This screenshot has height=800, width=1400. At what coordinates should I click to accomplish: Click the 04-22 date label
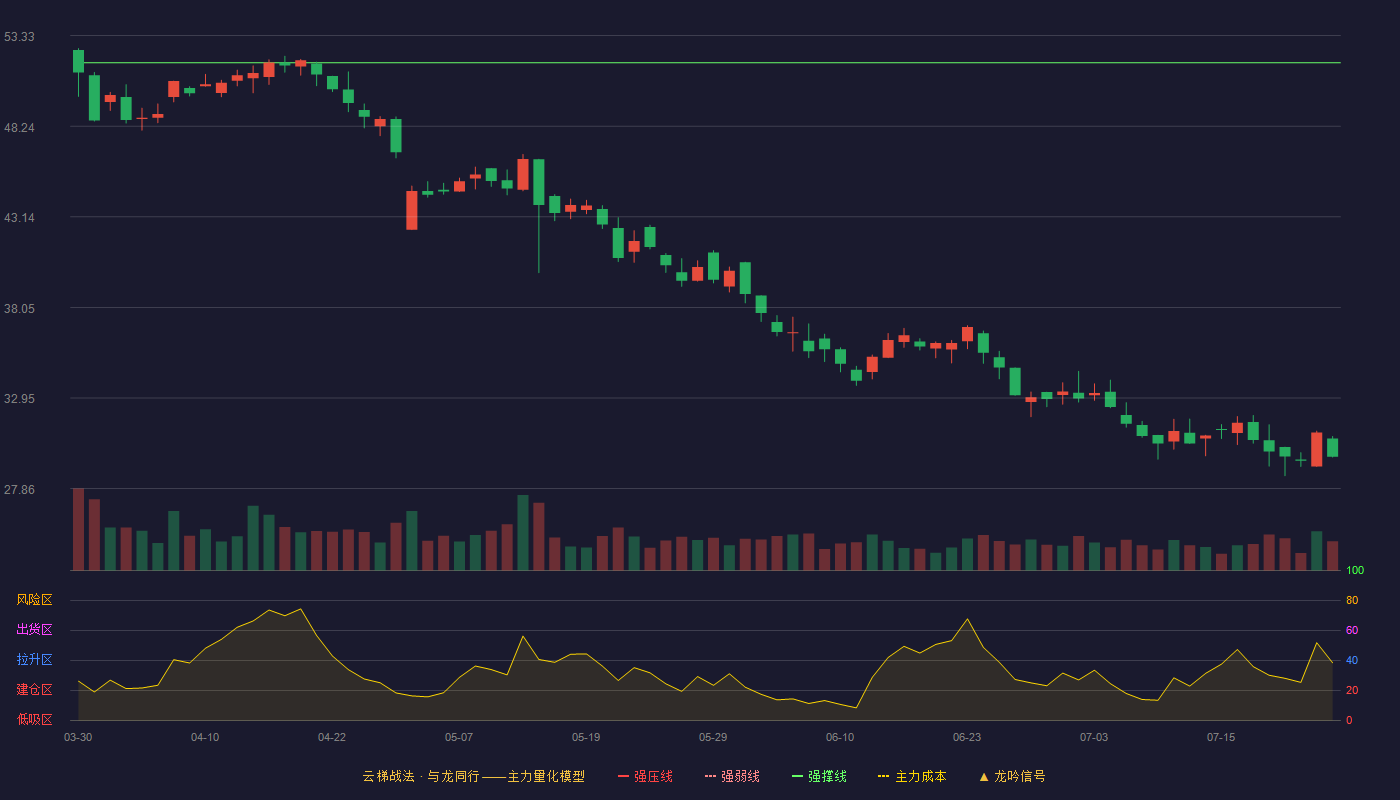pyautogui.click(x=332, y=737)
